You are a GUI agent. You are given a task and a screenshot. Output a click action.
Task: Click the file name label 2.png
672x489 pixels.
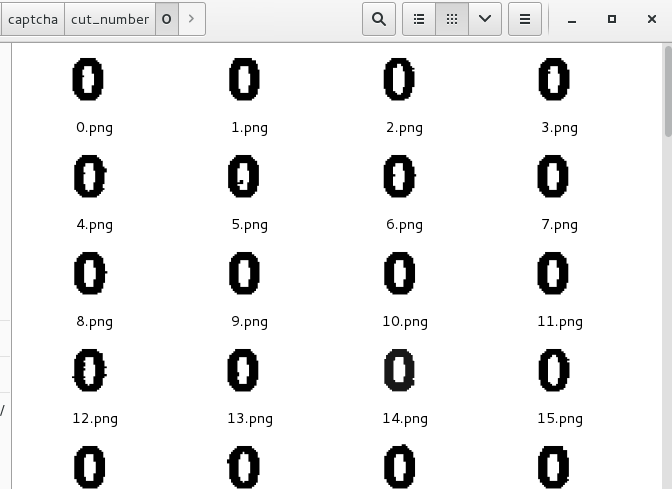click(404, 128)
